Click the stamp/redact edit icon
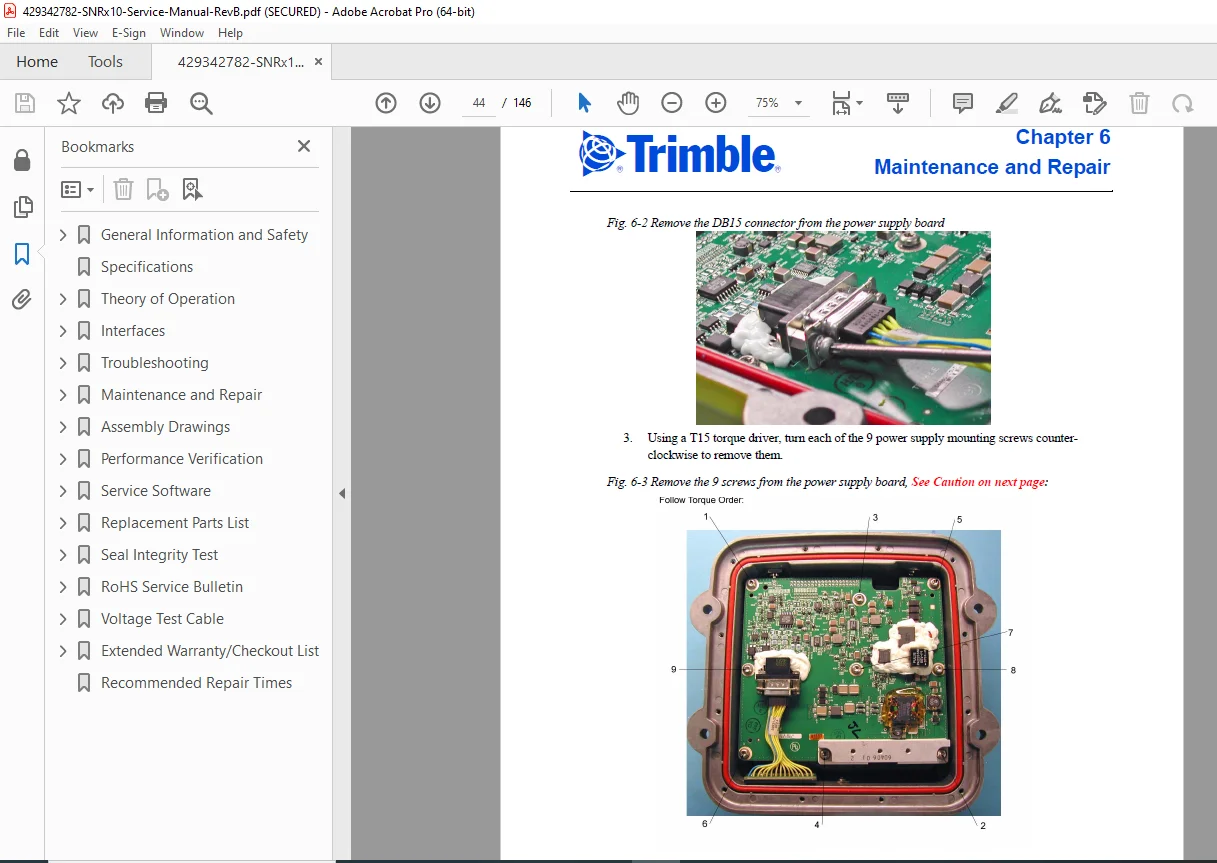Screen dimensions: 1217x863 click(x=1094, y=103)
